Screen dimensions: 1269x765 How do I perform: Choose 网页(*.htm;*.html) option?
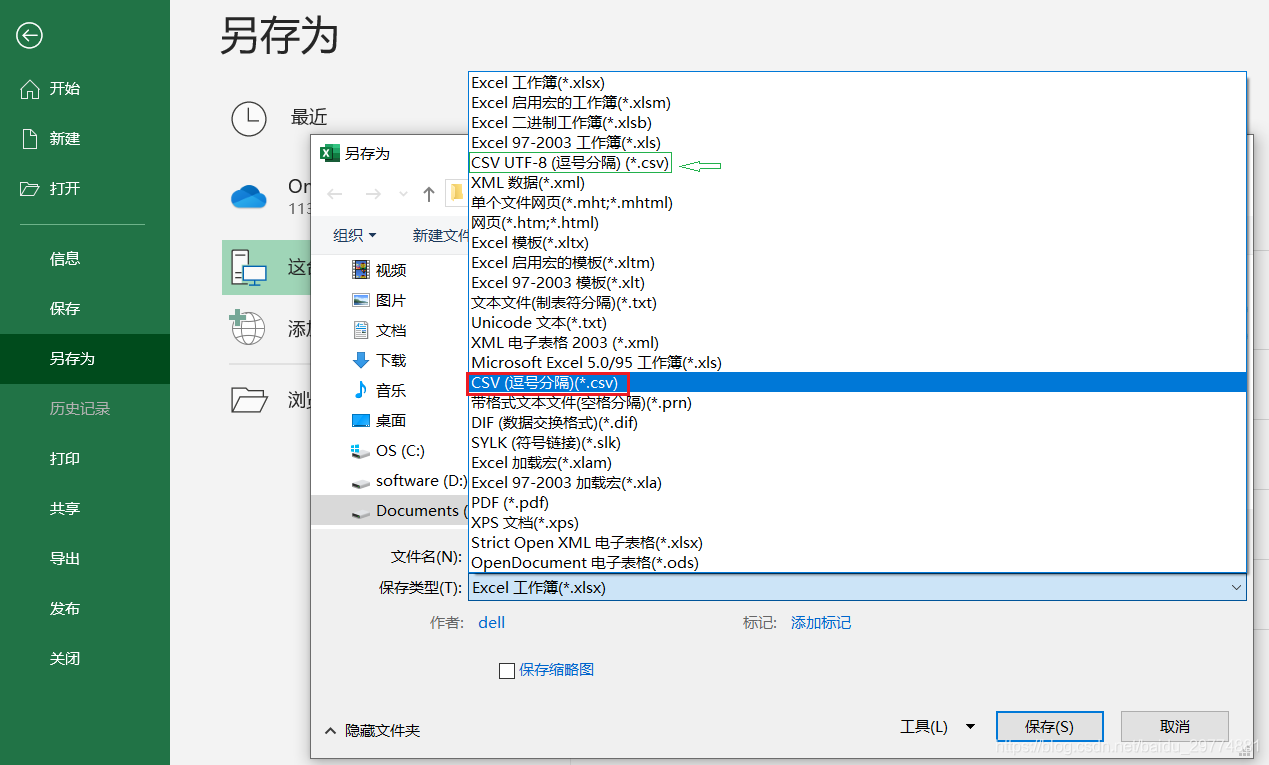pos(857,223)
